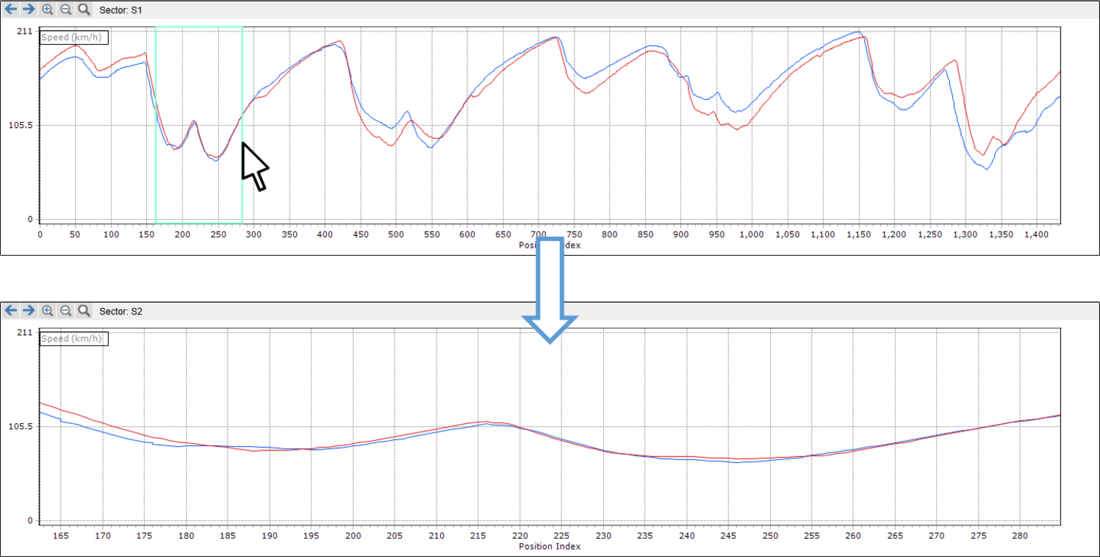Click the 165 tick label on S2 x-axis
This screenshot has width=1100, height=557.
[x=61, y=536]
